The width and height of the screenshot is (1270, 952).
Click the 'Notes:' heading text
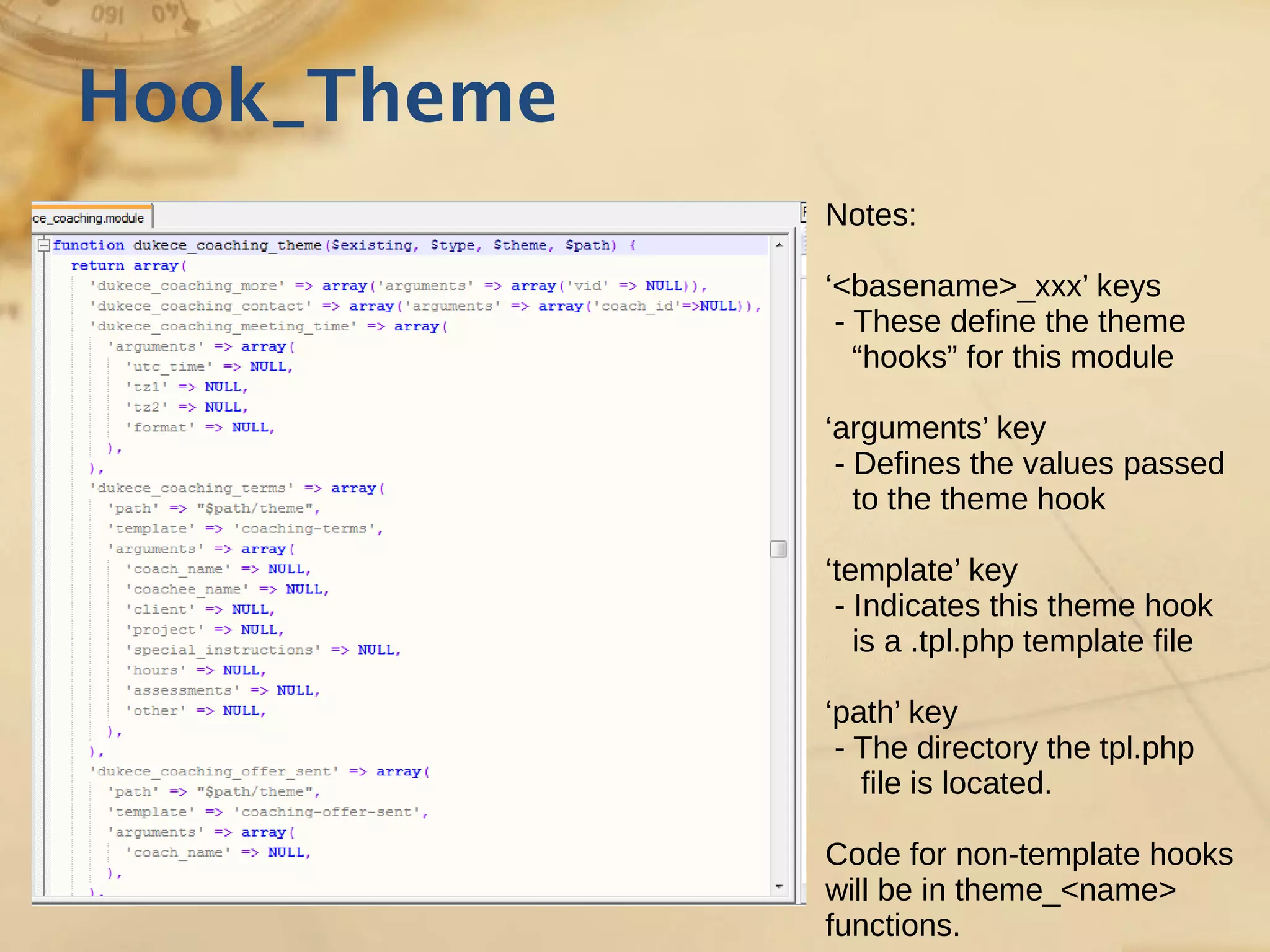871,216
